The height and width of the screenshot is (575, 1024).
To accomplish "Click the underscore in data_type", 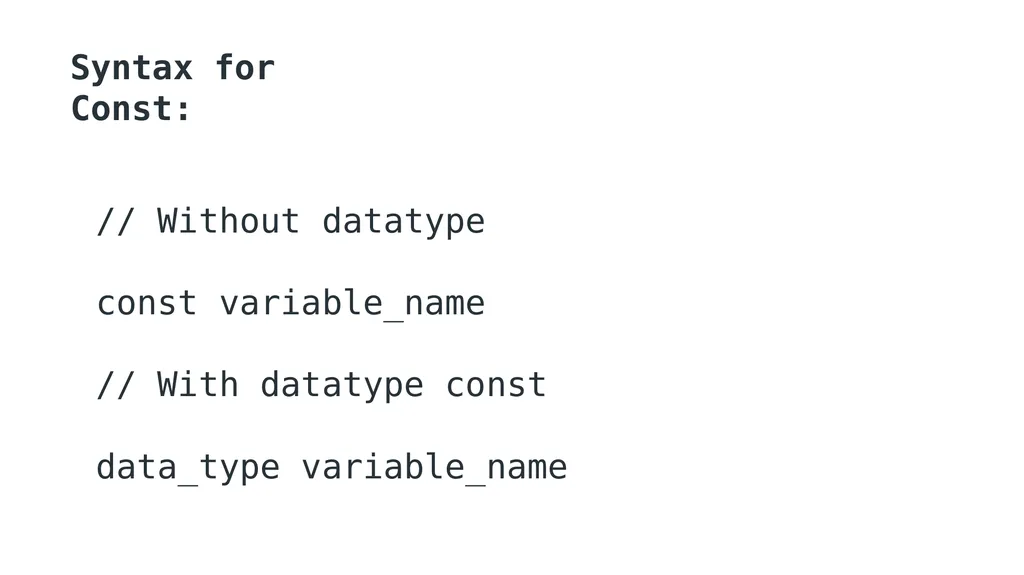I will click(x=188, y=482).
